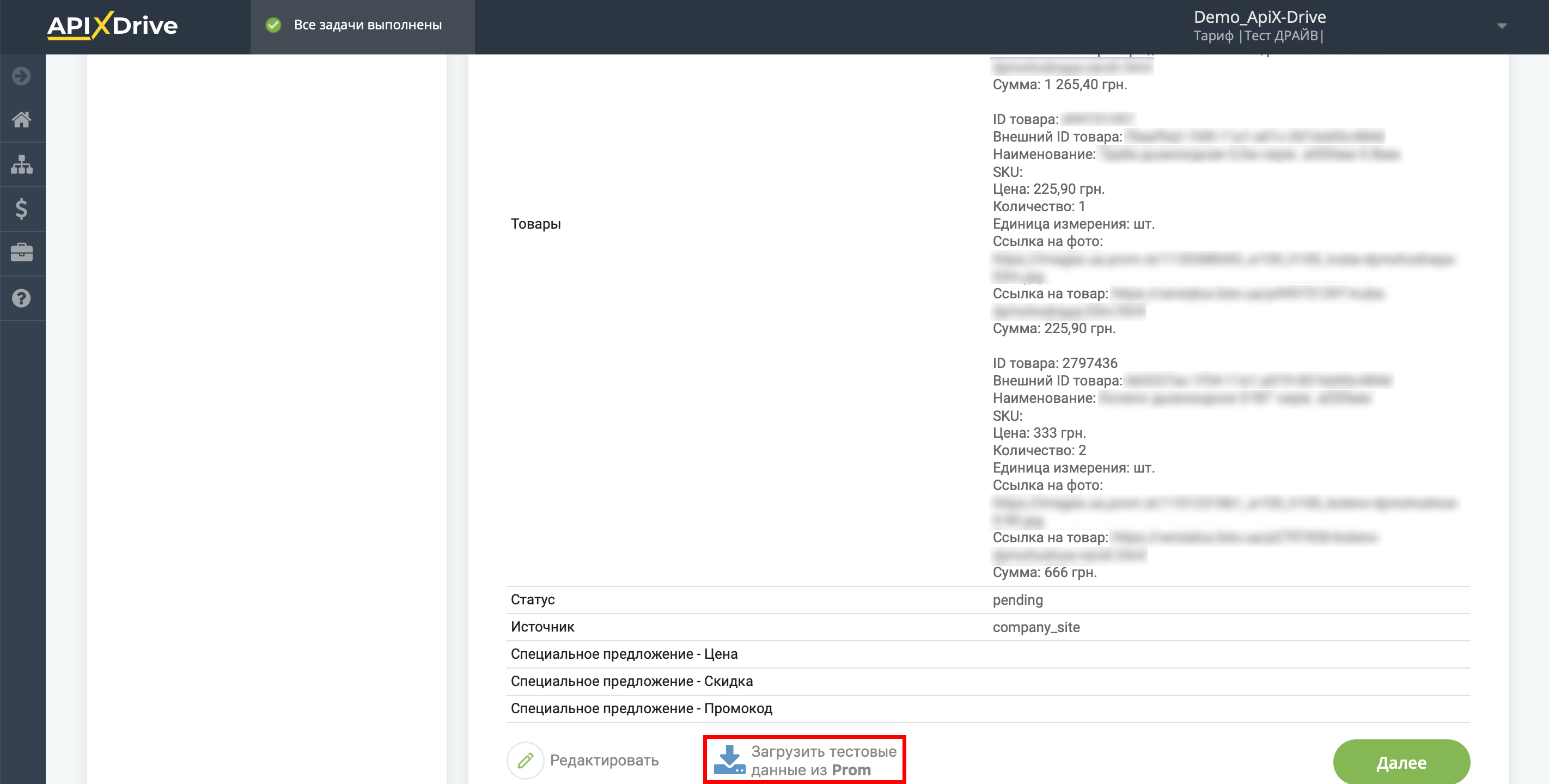Select the 'Товары' row label
The height and width of the screenshot is (784, 1549).
pyautogui.click(x=536, y=224)
